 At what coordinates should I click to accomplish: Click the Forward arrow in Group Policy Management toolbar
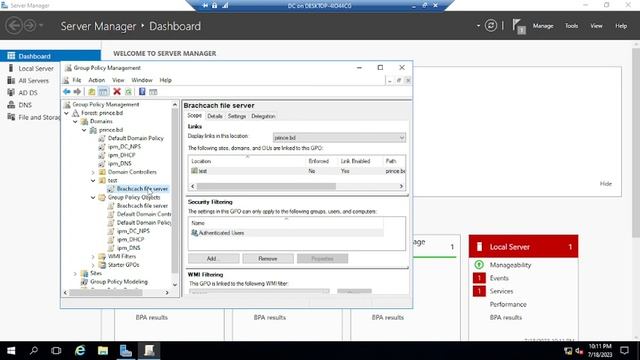pyautogui.click(x=77, y=92)
